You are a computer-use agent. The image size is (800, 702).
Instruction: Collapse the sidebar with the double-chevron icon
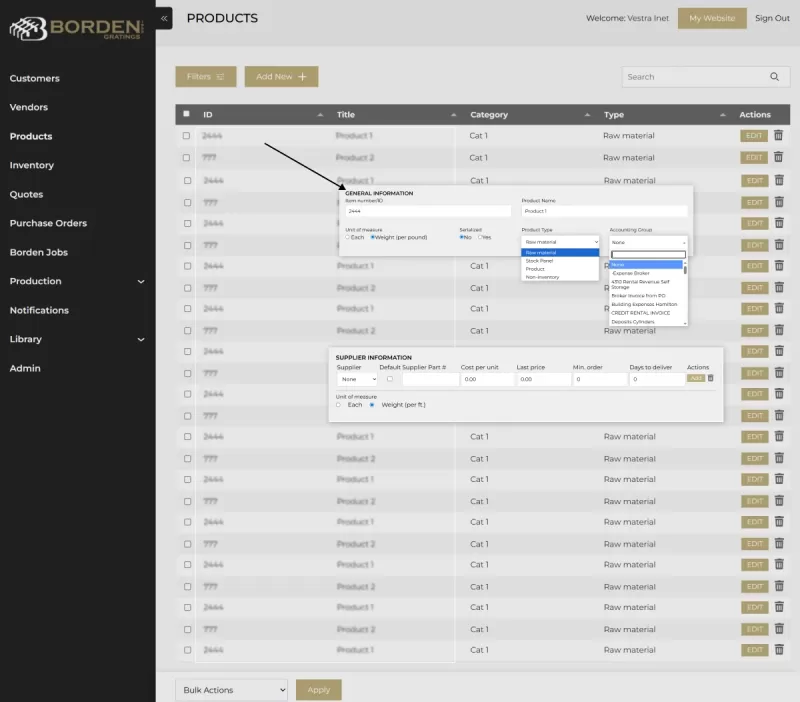[x=164, y=18]
